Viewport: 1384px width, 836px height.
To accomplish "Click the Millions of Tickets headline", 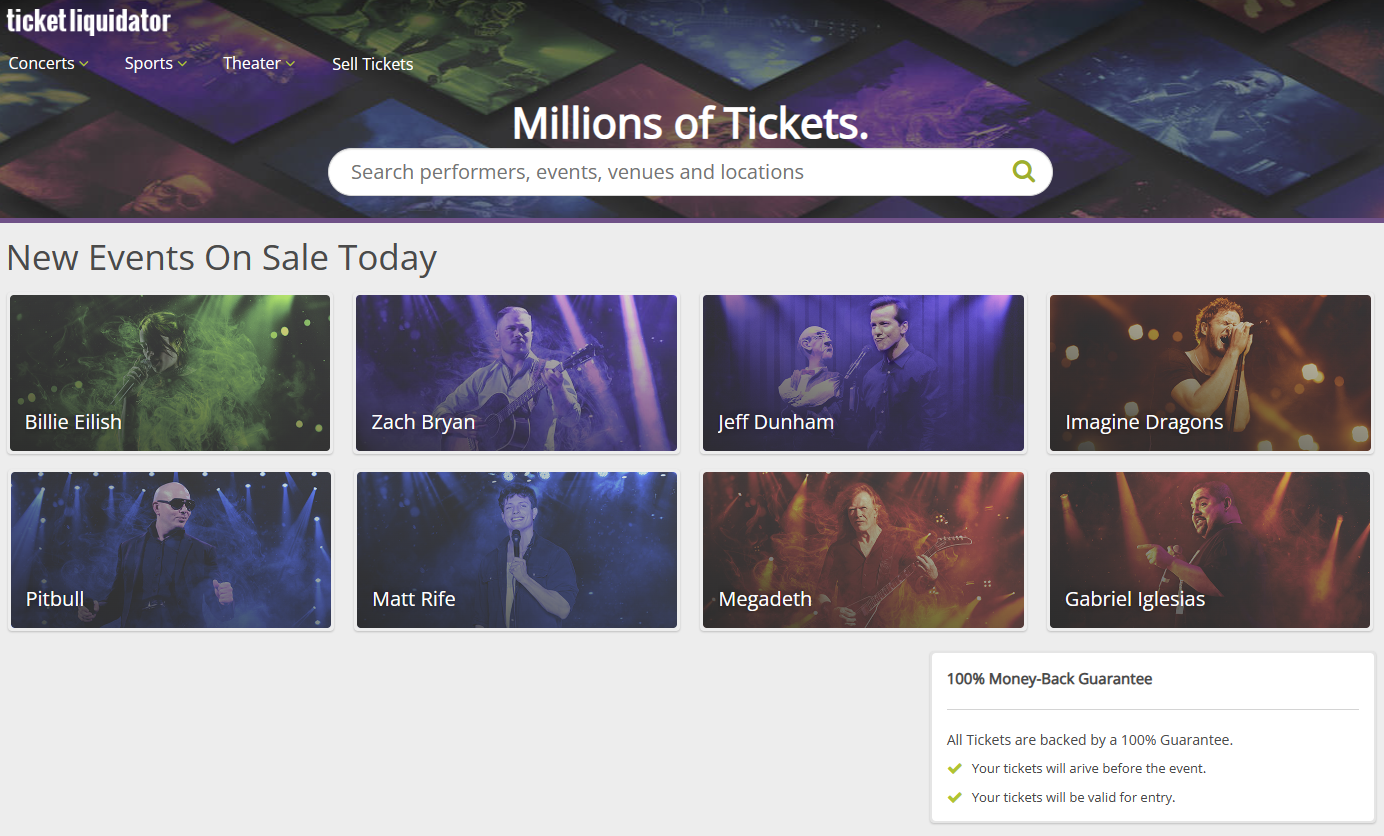I will pos(690,123).
